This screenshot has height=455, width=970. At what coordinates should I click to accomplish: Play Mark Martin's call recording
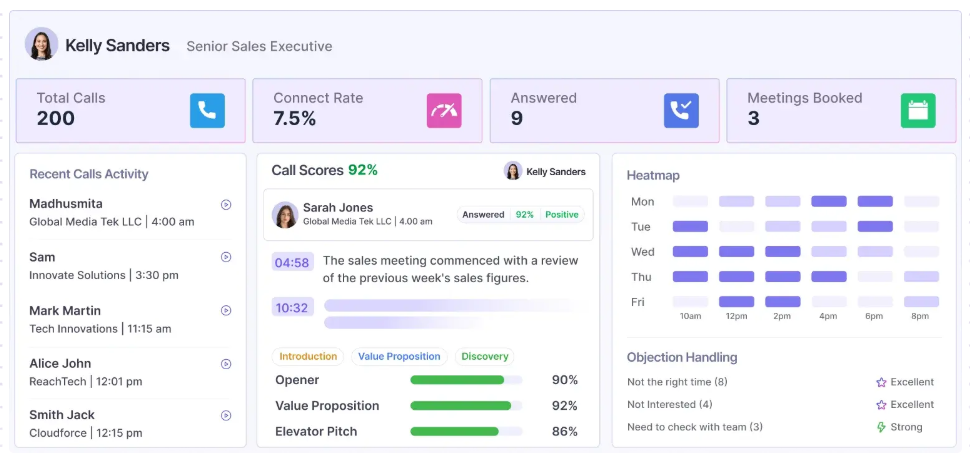pos(226,310)
